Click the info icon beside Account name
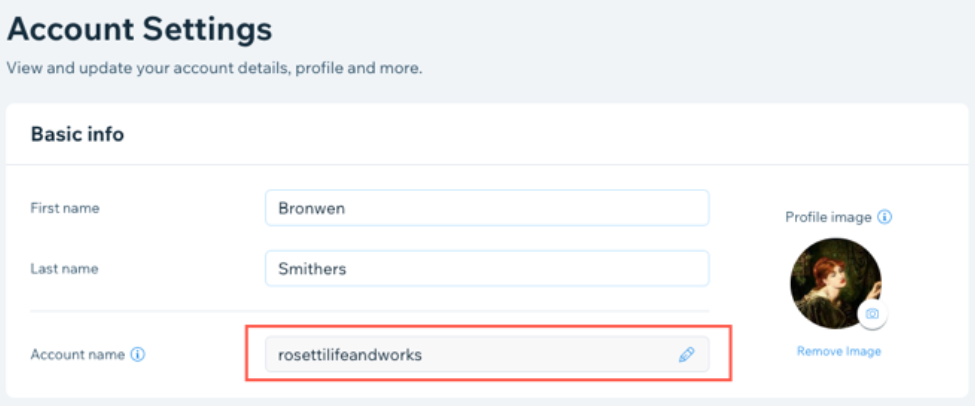 138,354
